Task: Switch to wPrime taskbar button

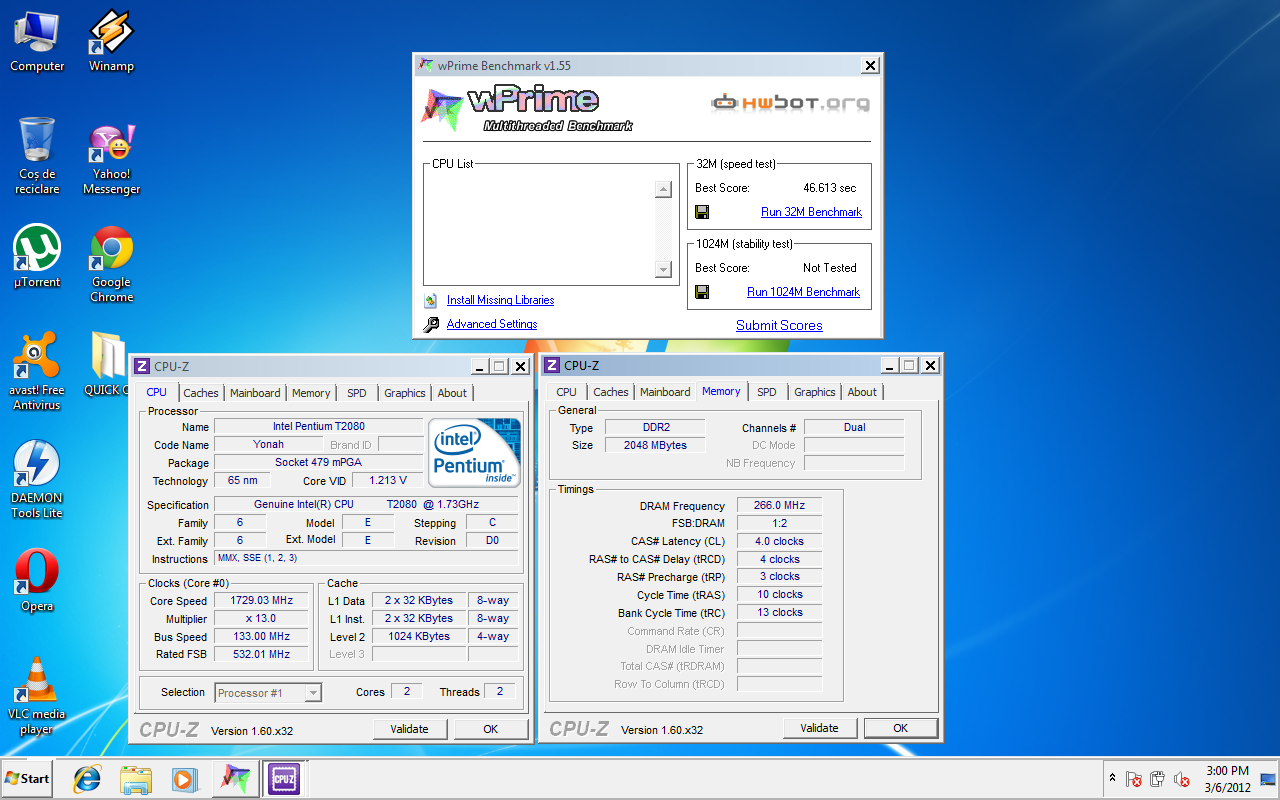Action: (236, 779)
